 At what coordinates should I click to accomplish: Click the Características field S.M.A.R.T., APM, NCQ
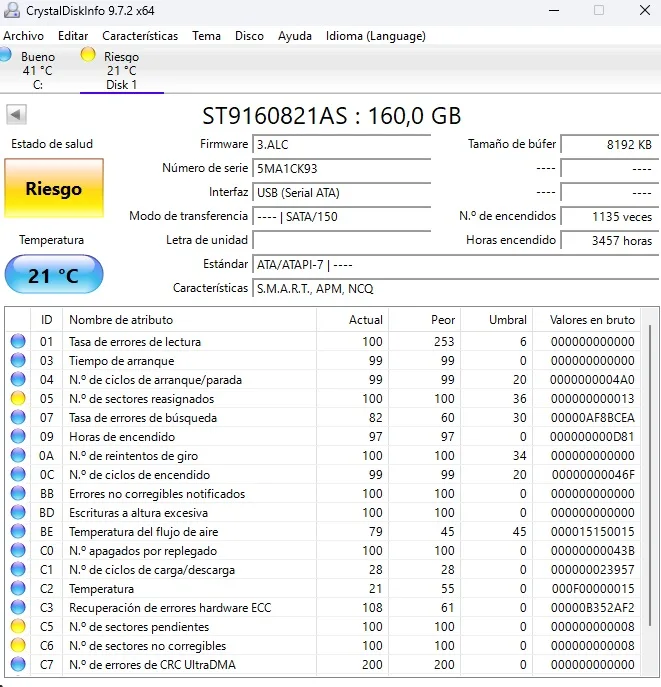coord(456,289)
